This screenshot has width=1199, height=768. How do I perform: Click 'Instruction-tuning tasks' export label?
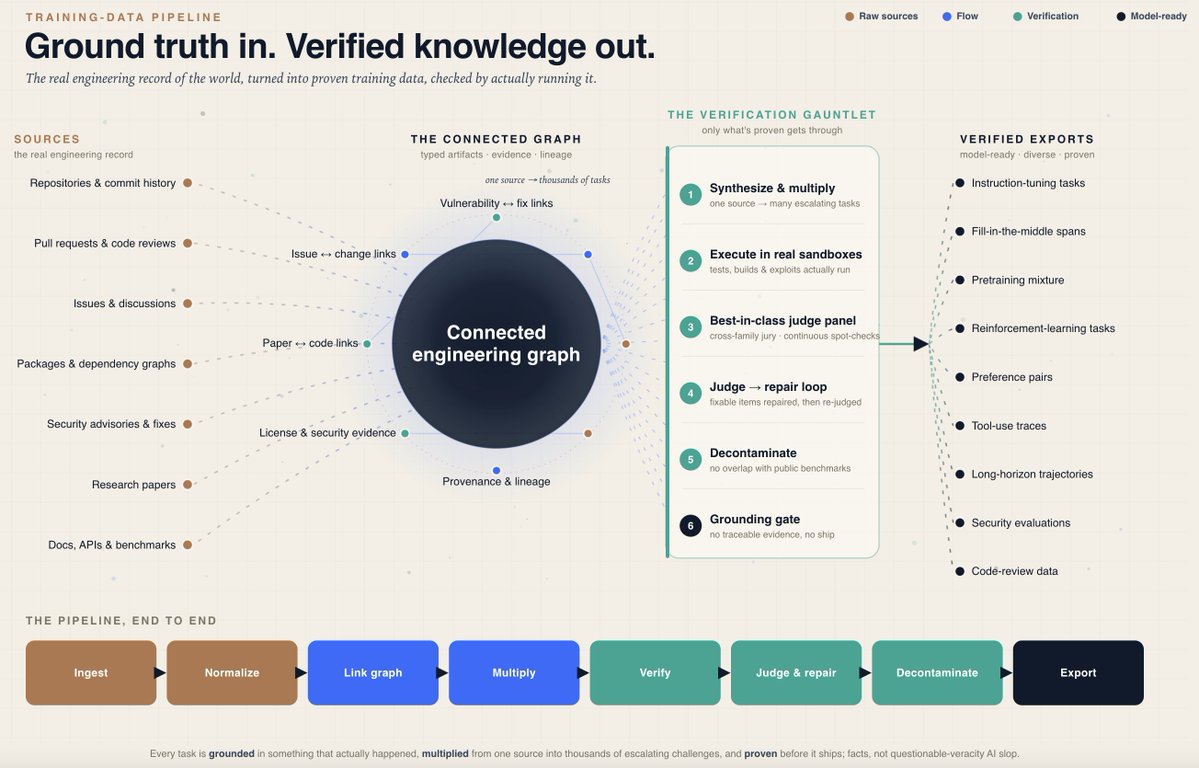point(1028,183)
